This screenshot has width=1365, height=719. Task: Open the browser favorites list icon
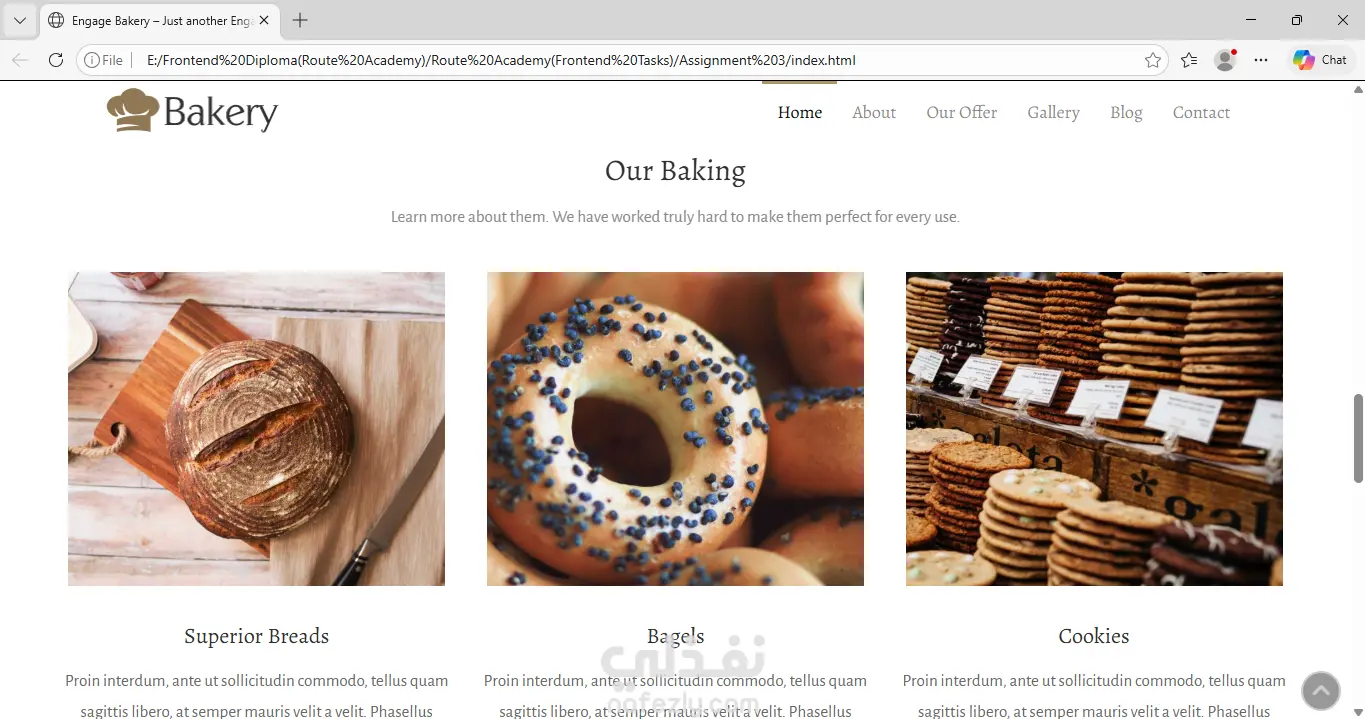click(x=1189, y=60)
